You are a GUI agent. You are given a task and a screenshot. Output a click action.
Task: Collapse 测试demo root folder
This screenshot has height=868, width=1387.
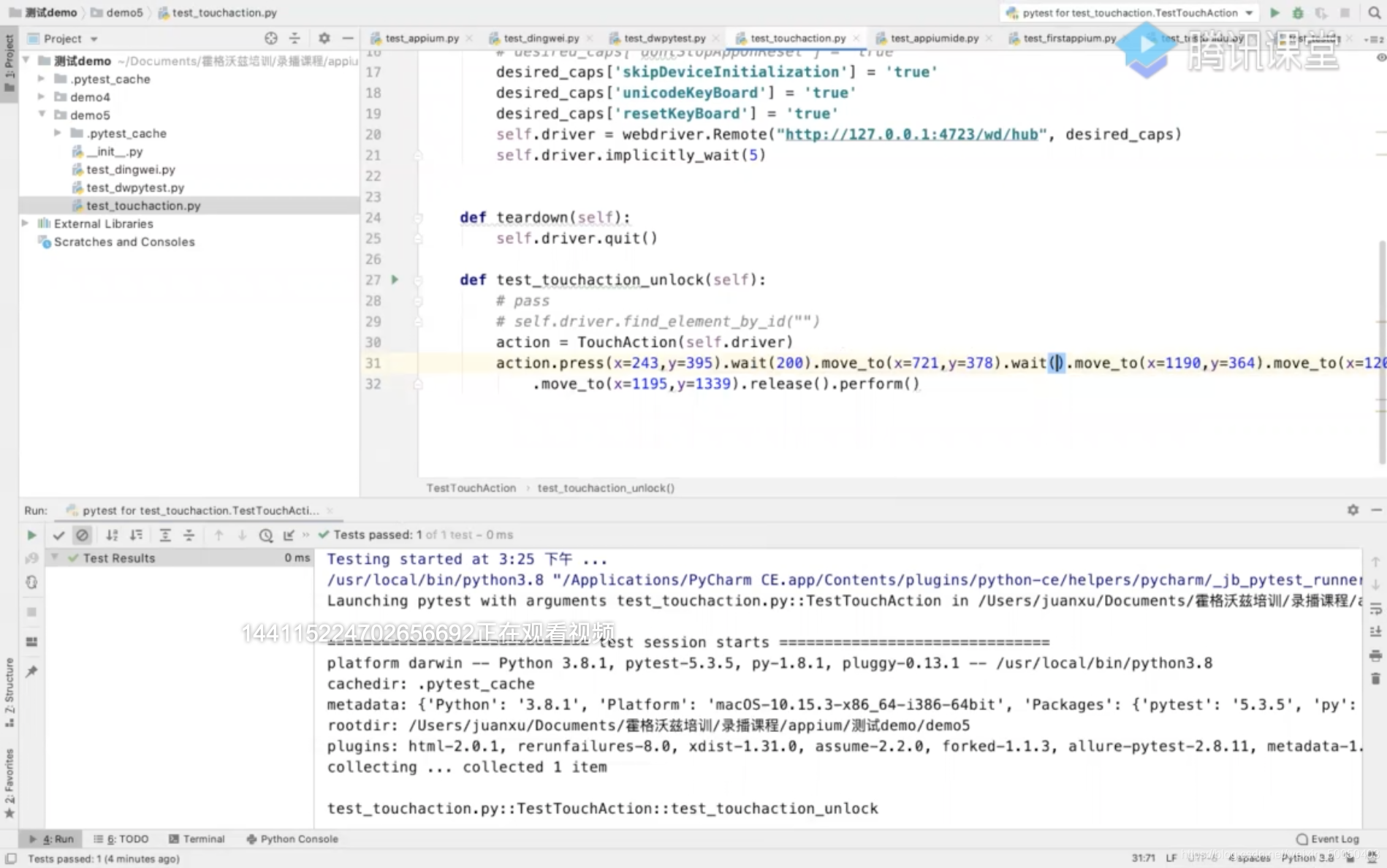pos(26,61)
